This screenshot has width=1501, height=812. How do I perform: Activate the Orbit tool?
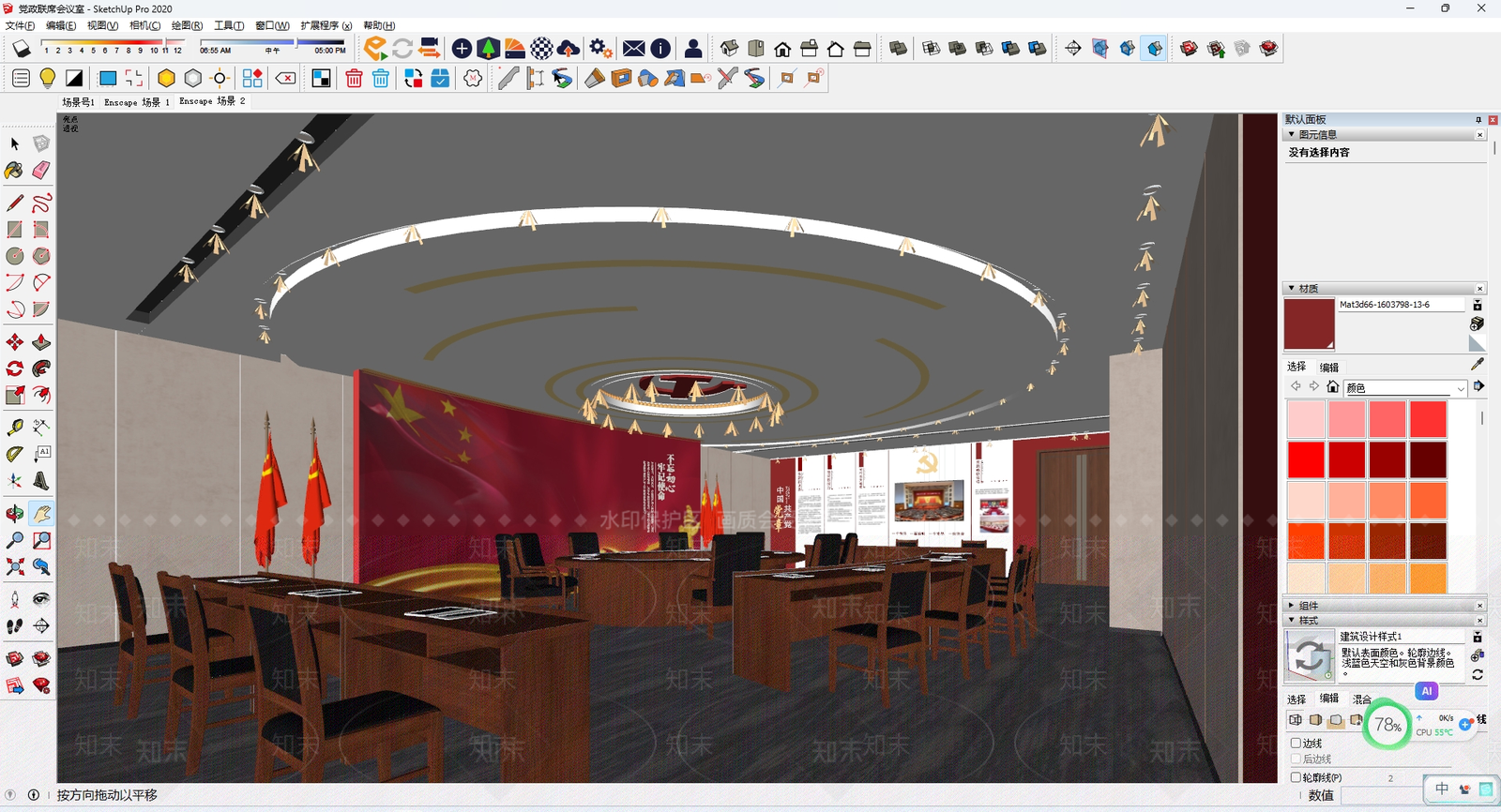click(x=15, y=514)
